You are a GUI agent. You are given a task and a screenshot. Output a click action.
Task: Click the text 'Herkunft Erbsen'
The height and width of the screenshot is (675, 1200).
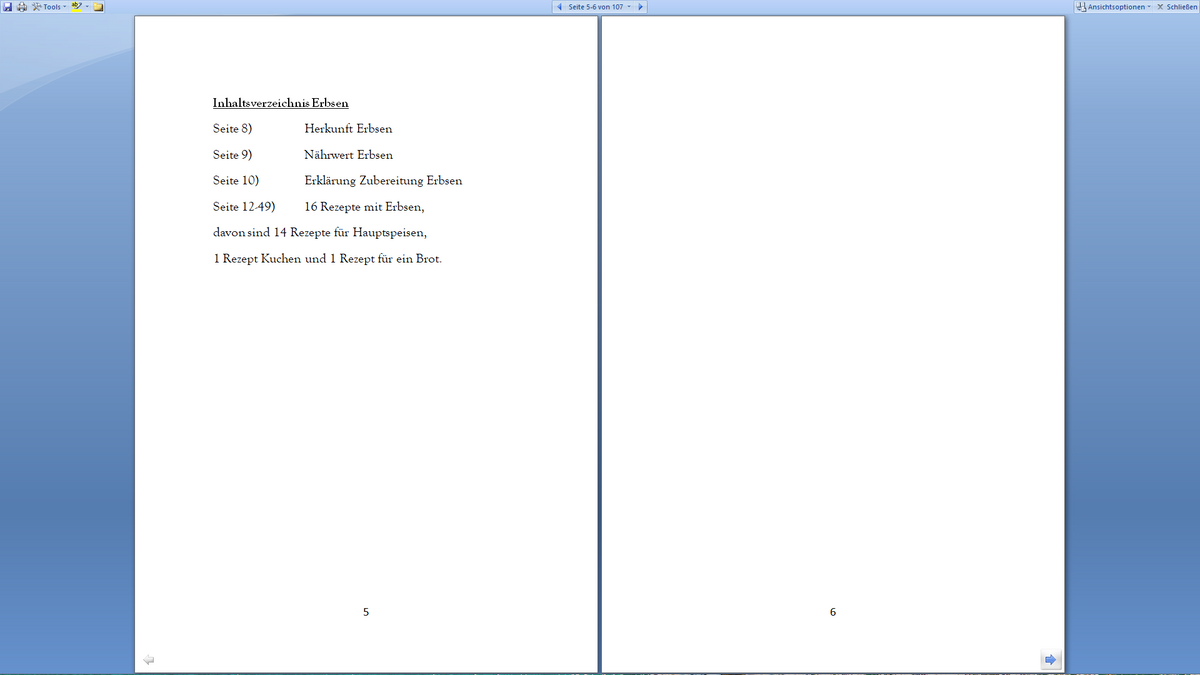click(348, 129)
